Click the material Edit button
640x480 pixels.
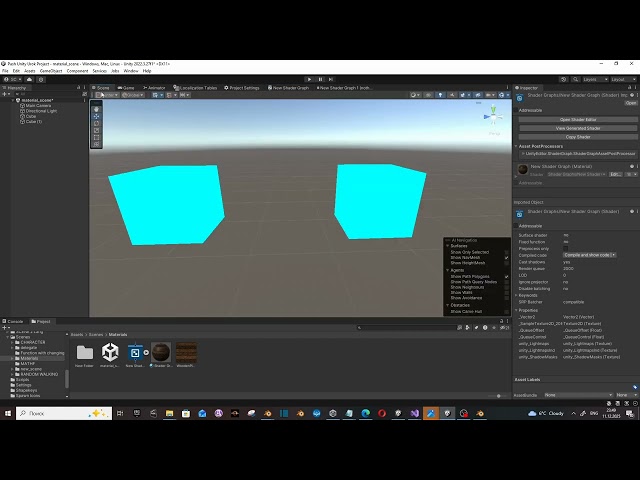point(615,174)
